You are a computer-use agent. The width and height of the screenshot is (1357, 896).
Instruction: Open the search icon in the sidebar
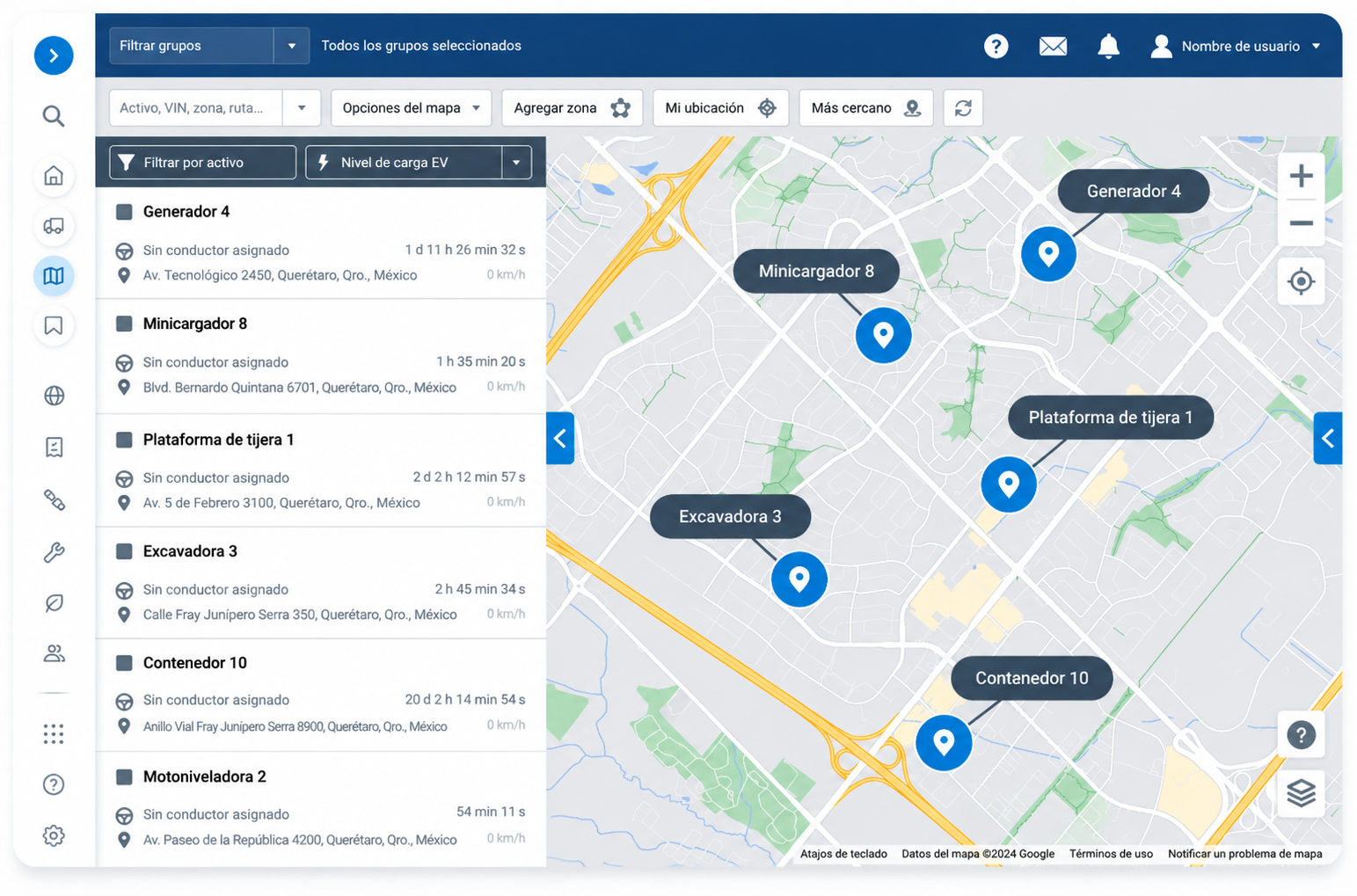(54, 116)
